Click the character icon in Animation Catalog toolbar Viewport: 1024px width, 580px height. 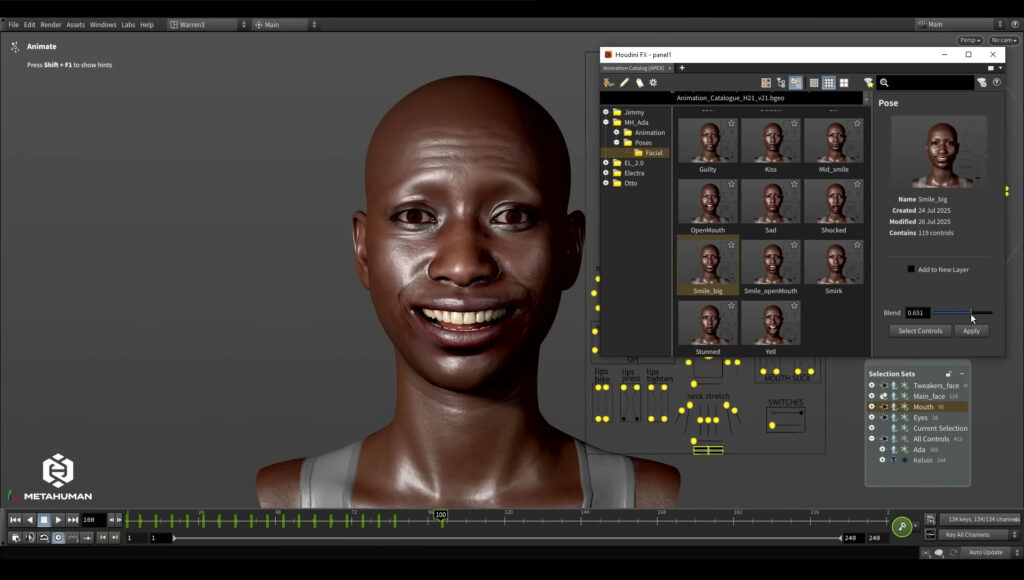coord(609,83)
